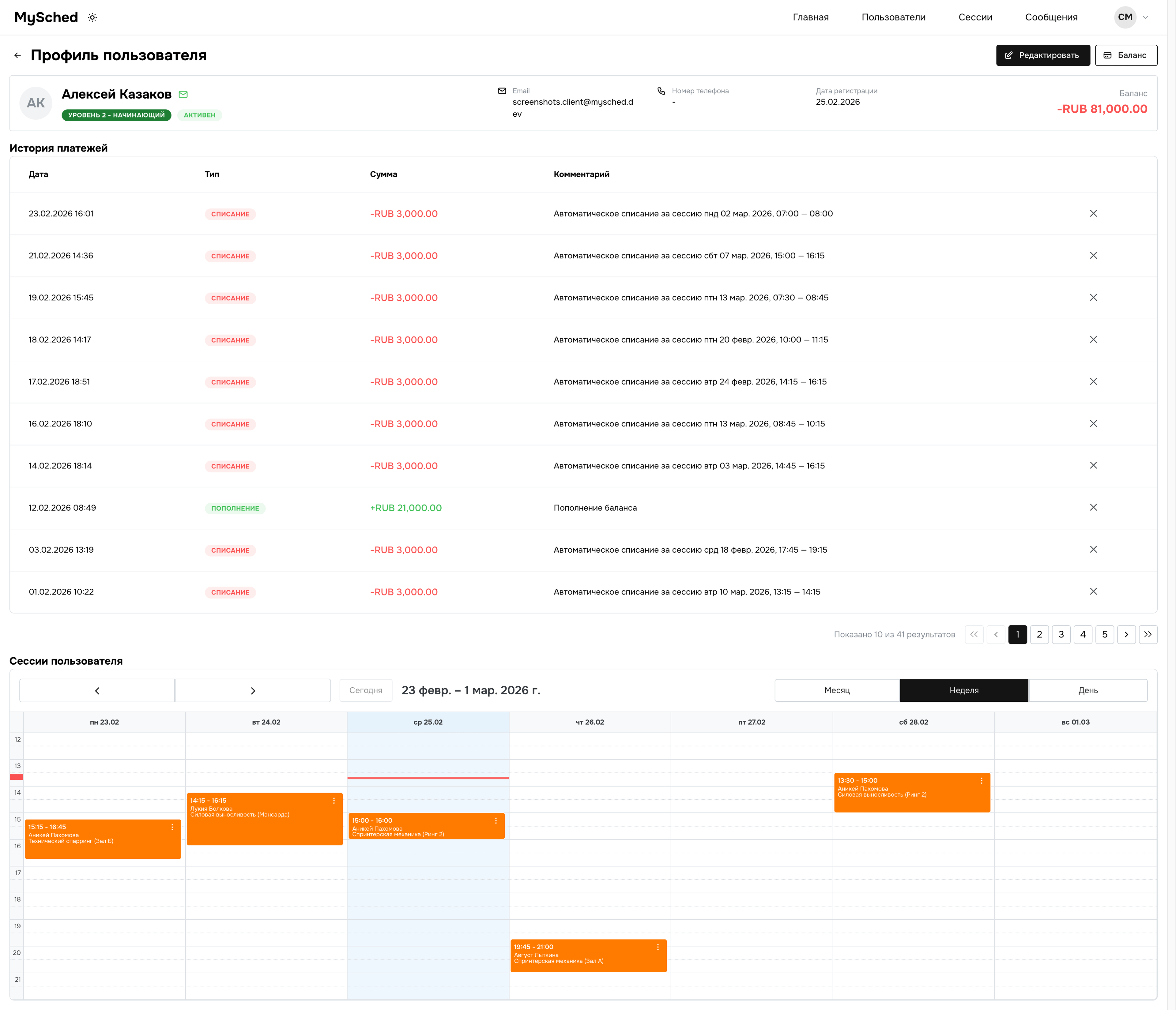Switch calendar to Месяц view
1176x1010 pixels.
[x=837, y=691]
